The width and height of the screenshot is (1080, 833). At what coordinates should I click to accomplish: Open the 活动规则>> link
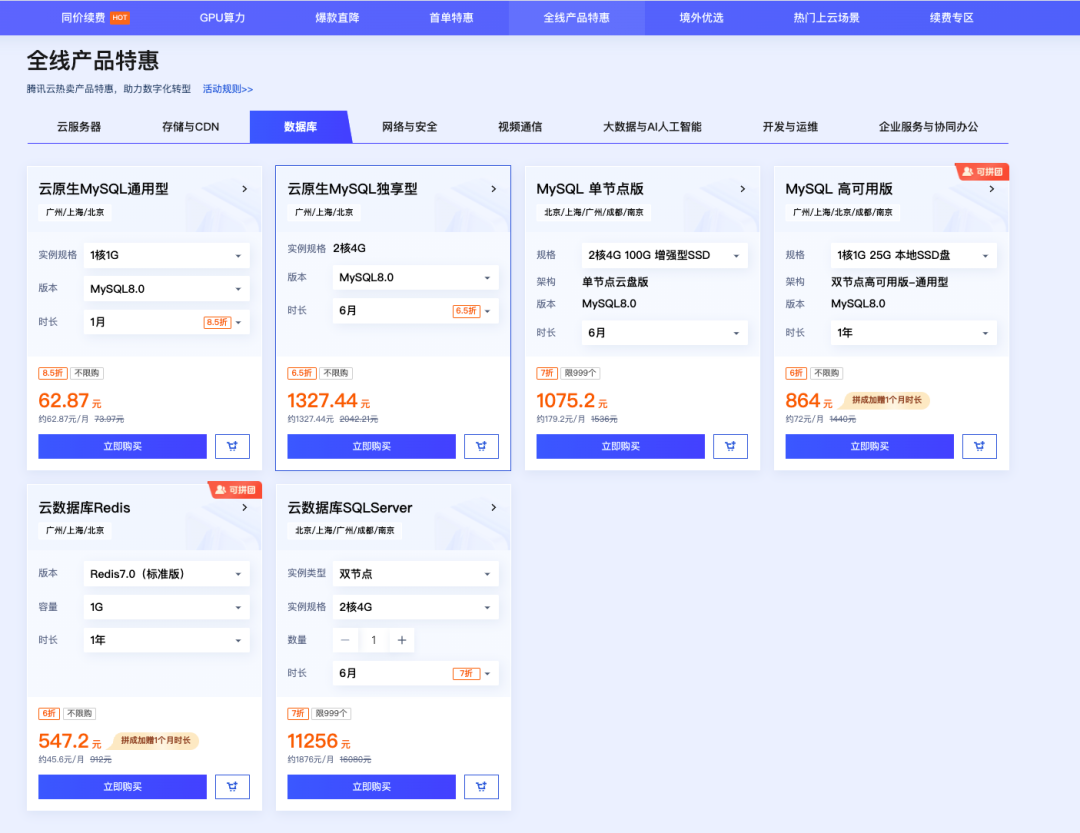click(x=228, y=89)
